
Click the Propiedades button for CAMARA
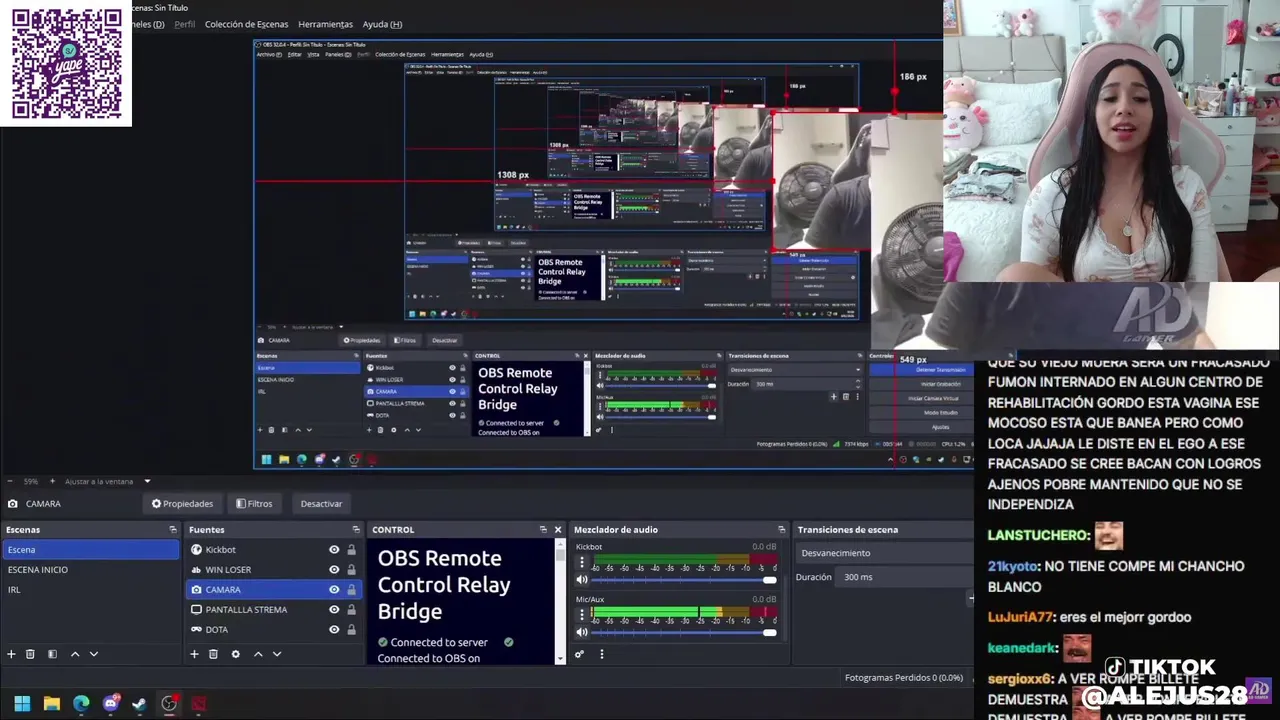pyautogui.click(x=182, y=504)
